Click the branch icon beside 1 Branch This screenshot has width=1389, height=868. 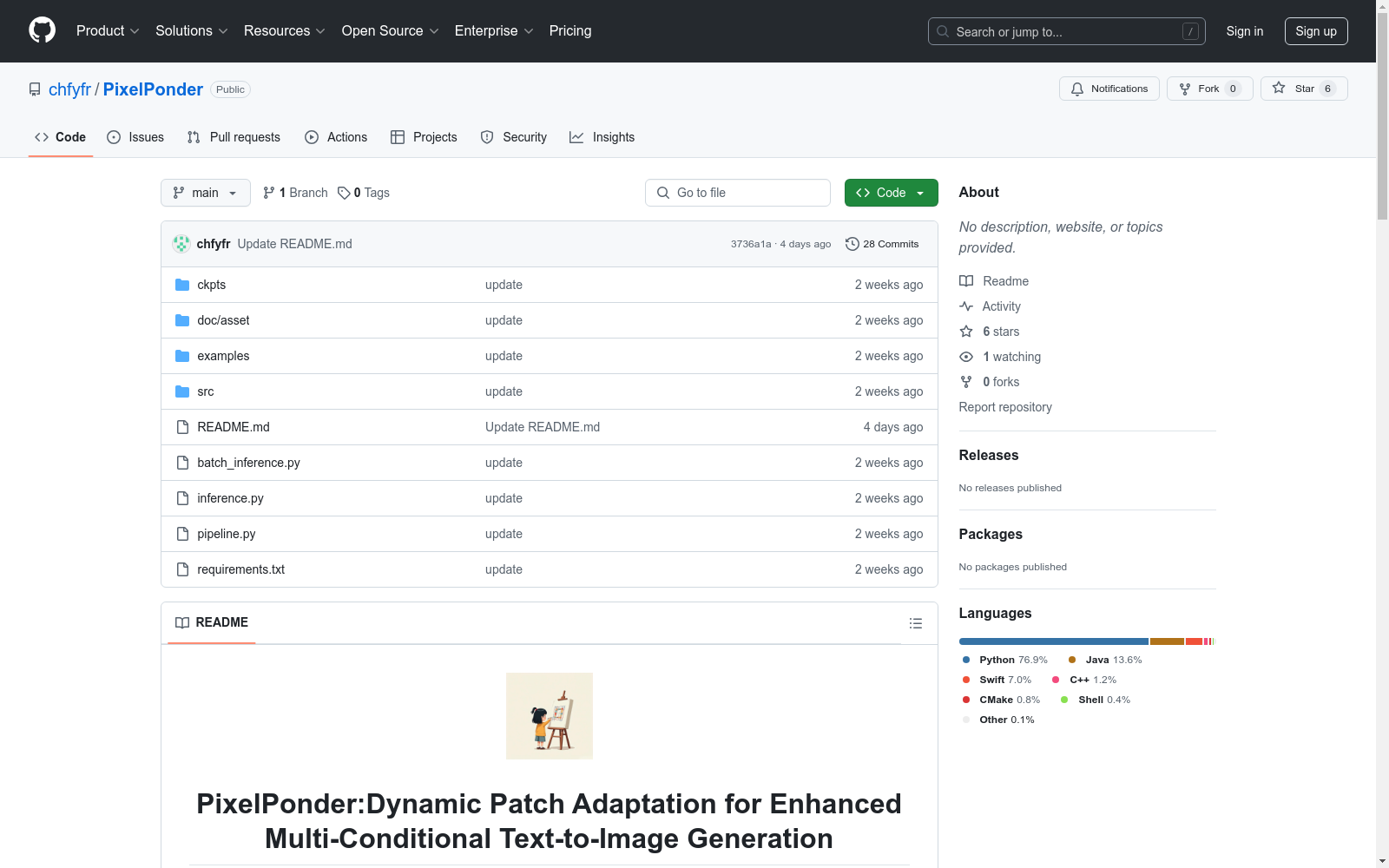coord(269,193)
